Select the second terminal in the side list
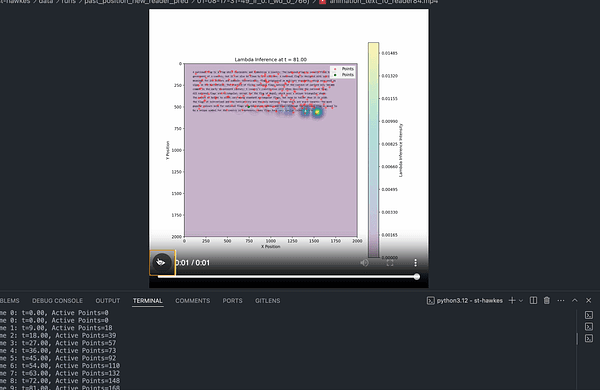Image resolution: width=600 pixels, height=390 pixels. pos(589,326)
